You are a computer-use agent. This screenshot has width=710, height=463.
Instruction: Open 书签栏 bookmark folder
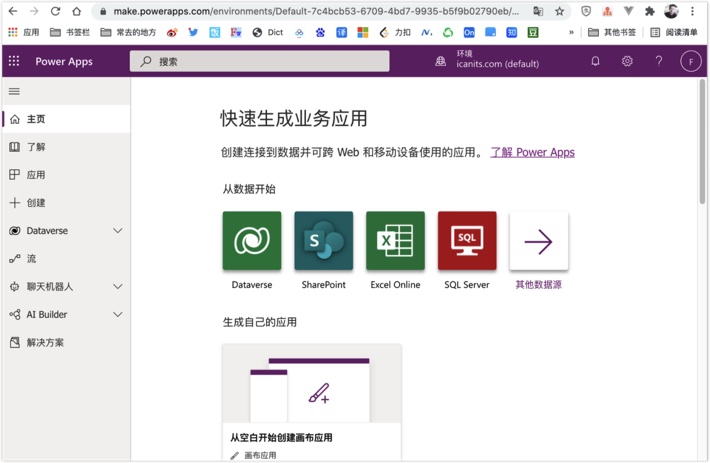coord(70,32)
